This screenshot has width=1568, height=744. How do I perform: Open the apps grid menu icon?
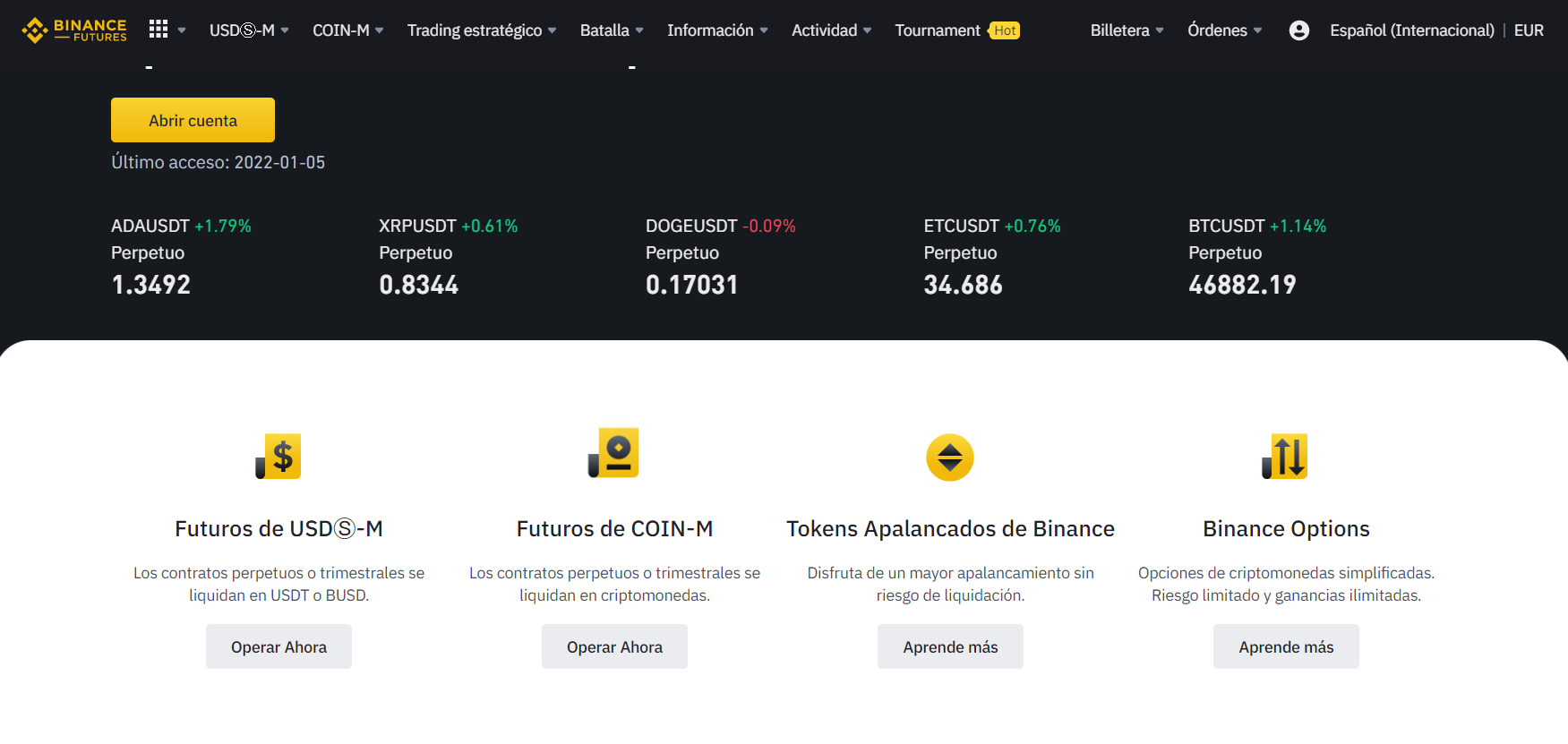point(159,30)
